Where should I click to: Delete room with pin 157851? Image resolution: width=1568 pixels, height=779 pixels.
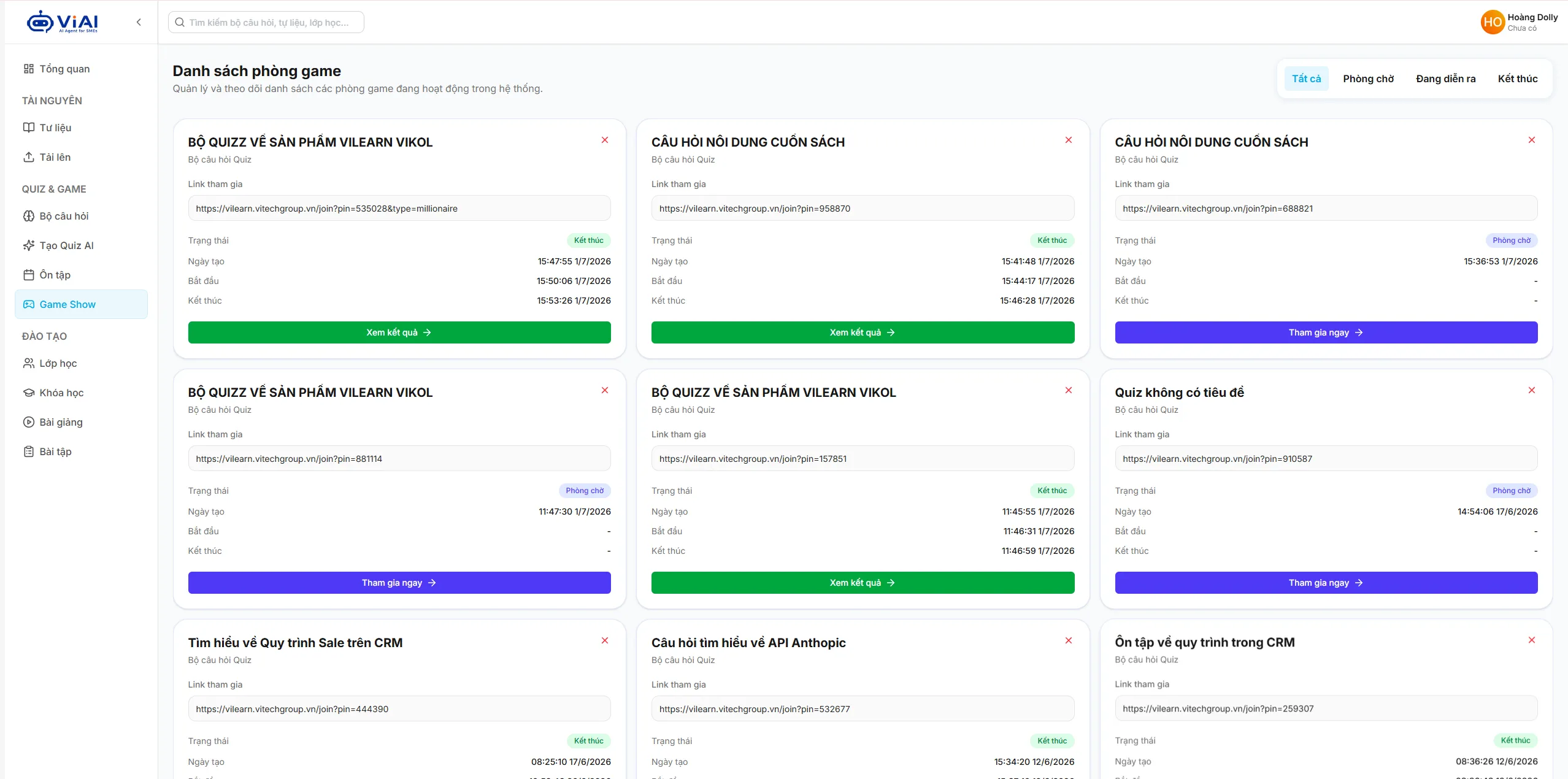coord(1069,390)
